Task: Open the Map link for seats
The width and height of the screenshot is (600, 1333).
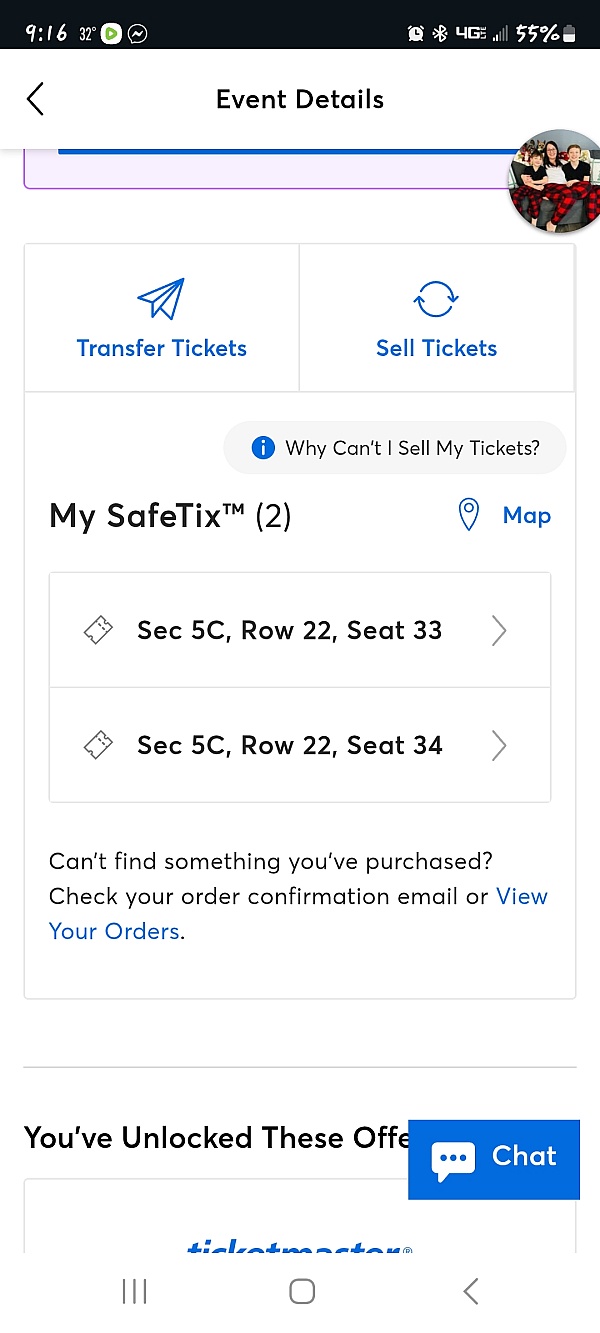Action: tap(526, 515)
